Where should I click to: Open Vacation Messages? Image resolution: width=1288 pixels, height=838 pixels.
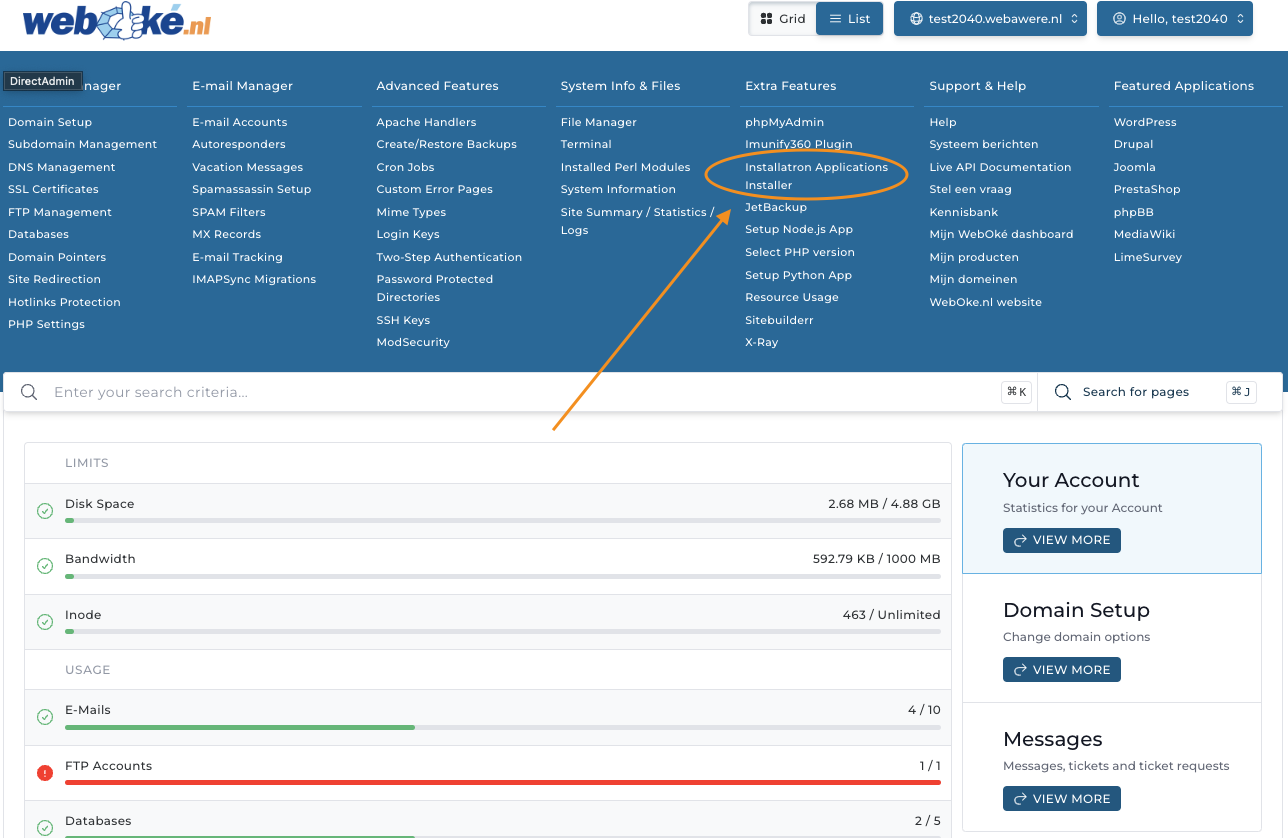coord(248,167)
